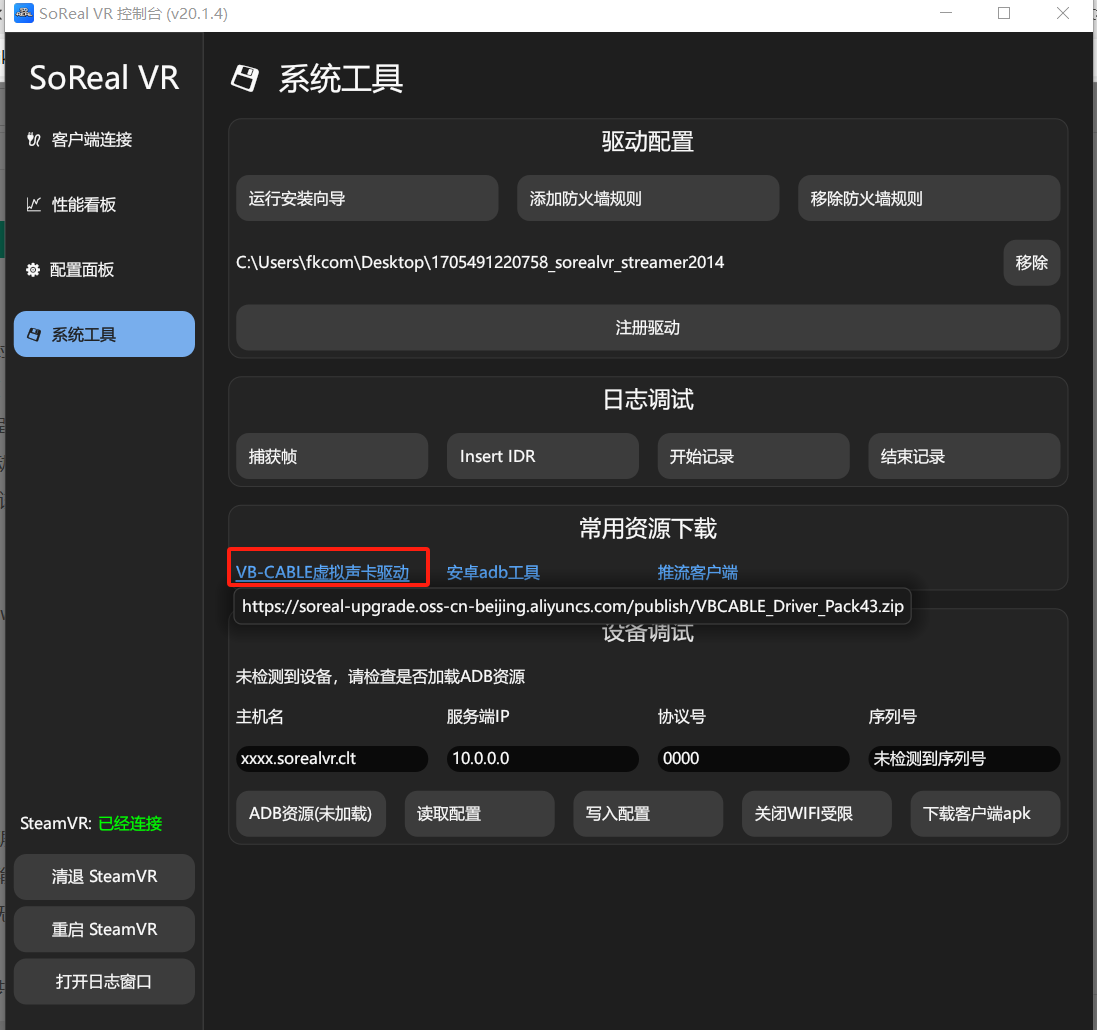The height and width of the screenshot is (1030, 1097).
Task: Start logging with 开始记录
Action: click(753, 456)
